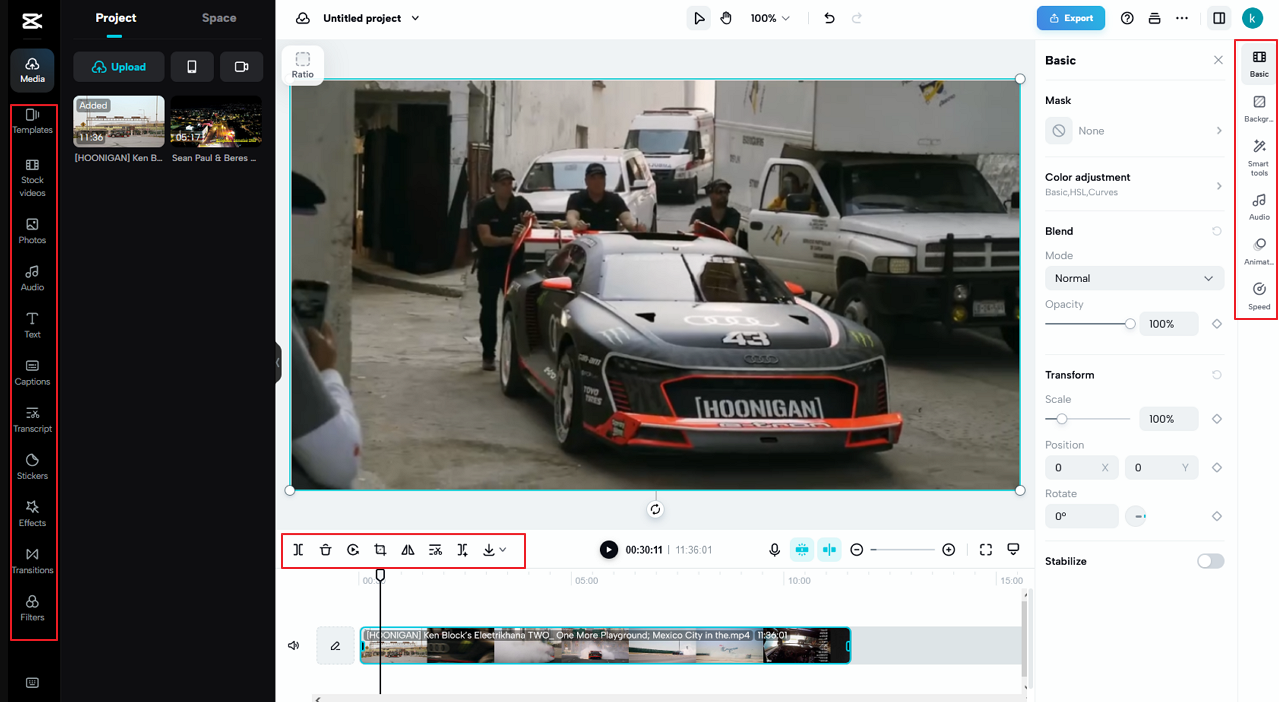Click the microphone record voiceover icon

774,550
